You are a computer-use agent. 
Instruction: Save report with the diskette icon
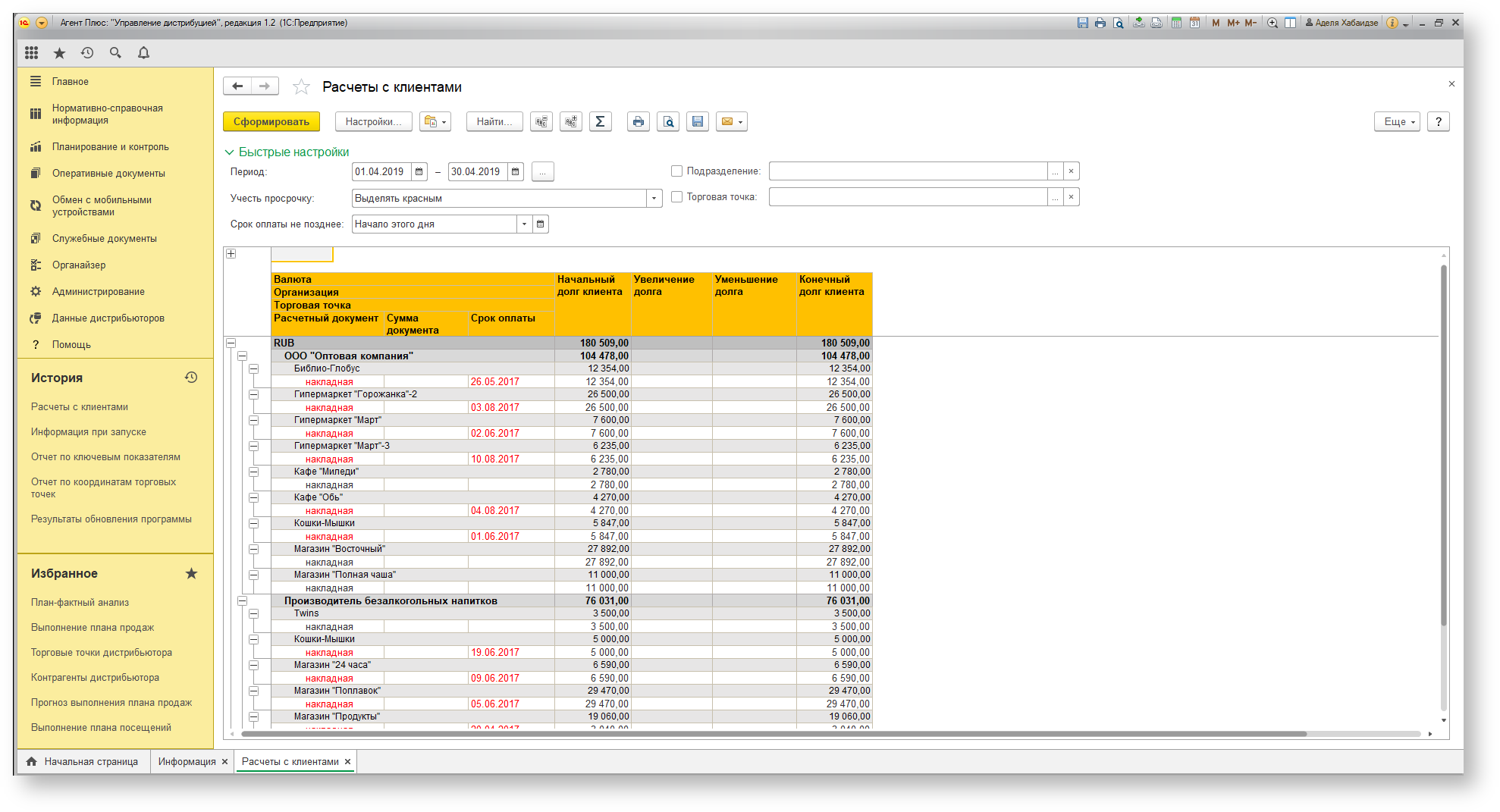click(698, 121)
